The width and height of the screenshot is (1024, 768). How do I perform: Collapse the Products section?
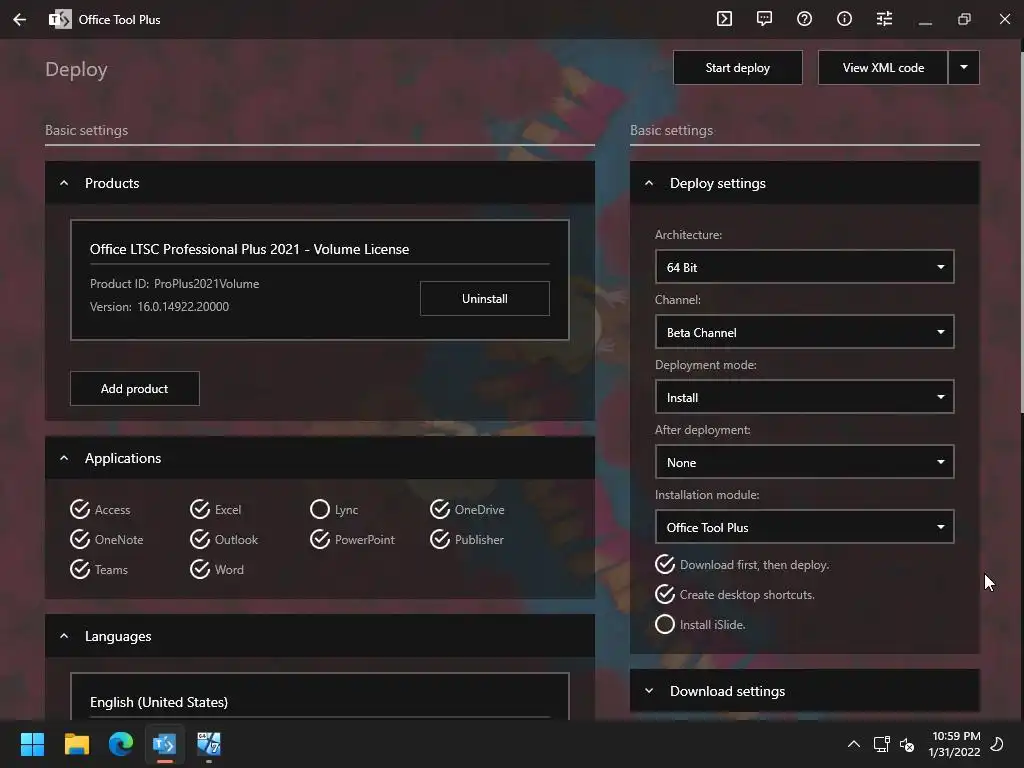[x=64, y=183]
